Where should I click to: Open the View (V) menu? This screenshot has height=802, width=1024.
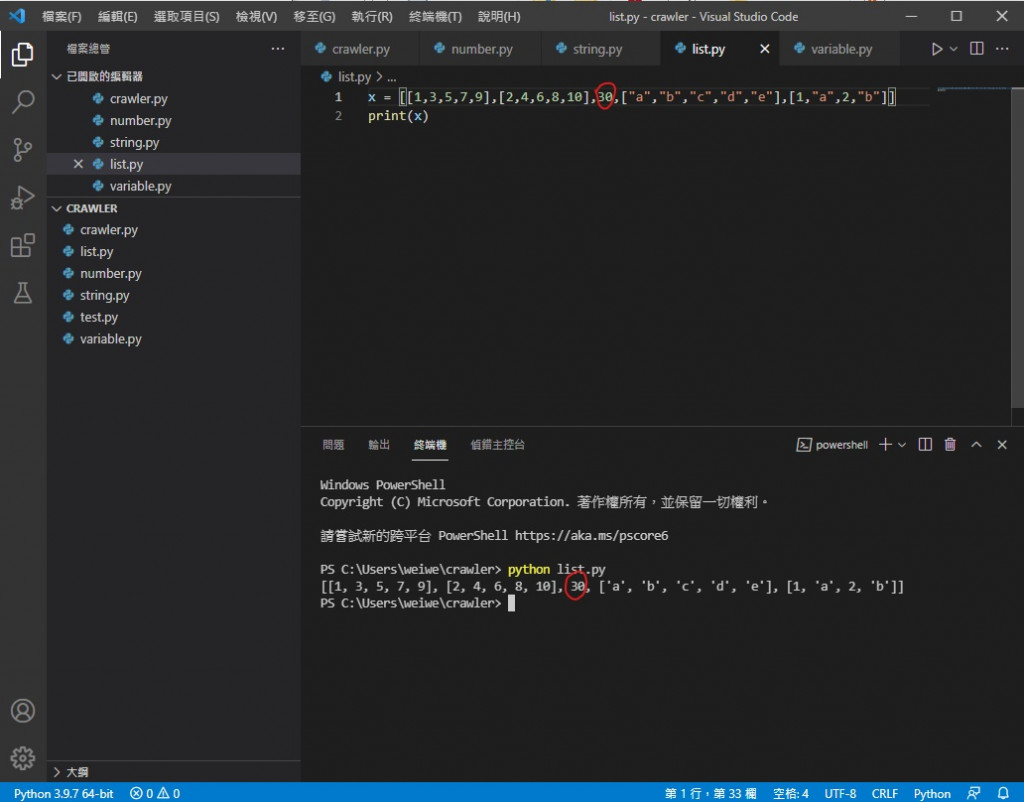tap(256, 16)
